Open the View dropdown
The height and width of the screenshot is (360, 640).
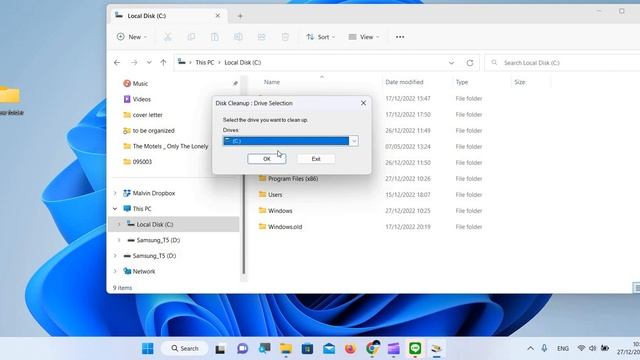point(364,37)
